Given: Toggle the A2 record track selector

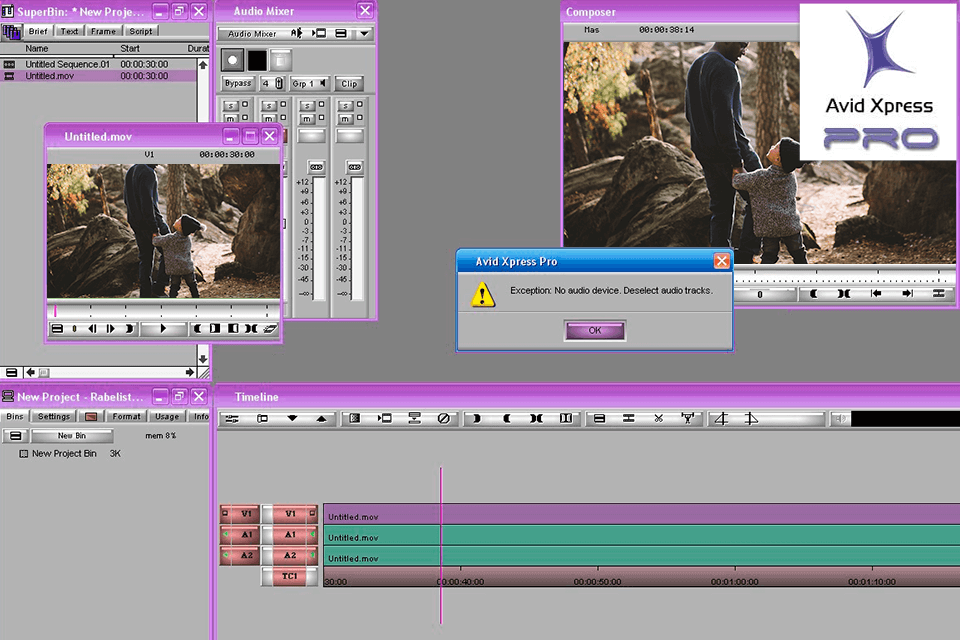Looking at the screenshot, I should pos(290,556).
